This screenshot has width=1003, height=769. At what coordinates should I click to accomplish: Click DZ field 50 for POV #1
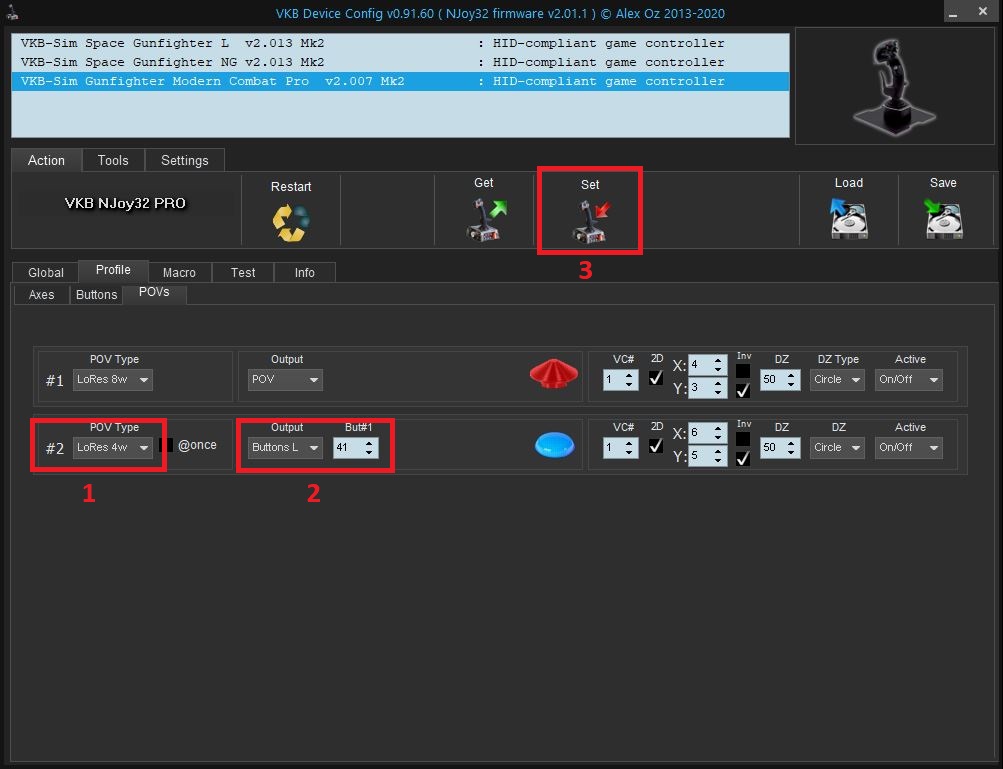click(x=780, y=379)
